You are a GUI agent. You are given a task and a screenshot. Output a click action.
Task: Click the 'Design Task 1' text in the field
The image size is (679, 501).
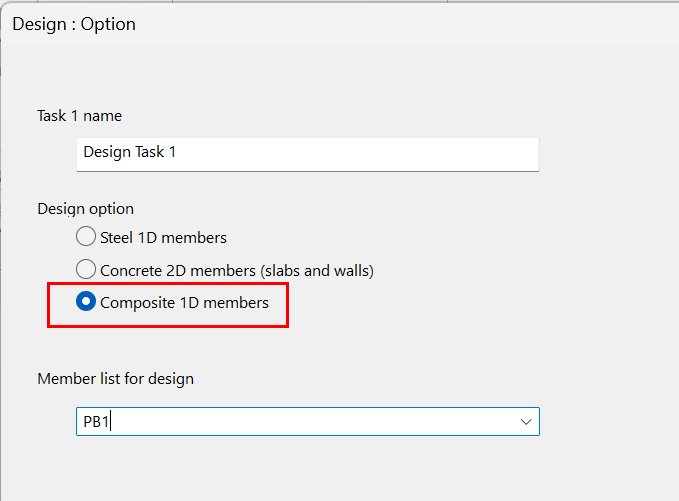129,153
